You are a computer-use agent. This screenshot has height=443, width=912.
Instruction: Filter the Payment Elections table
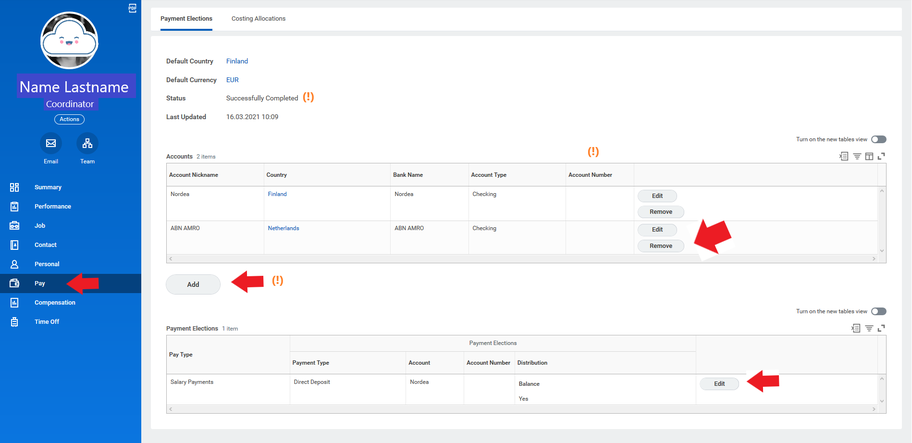click(869, 328)
